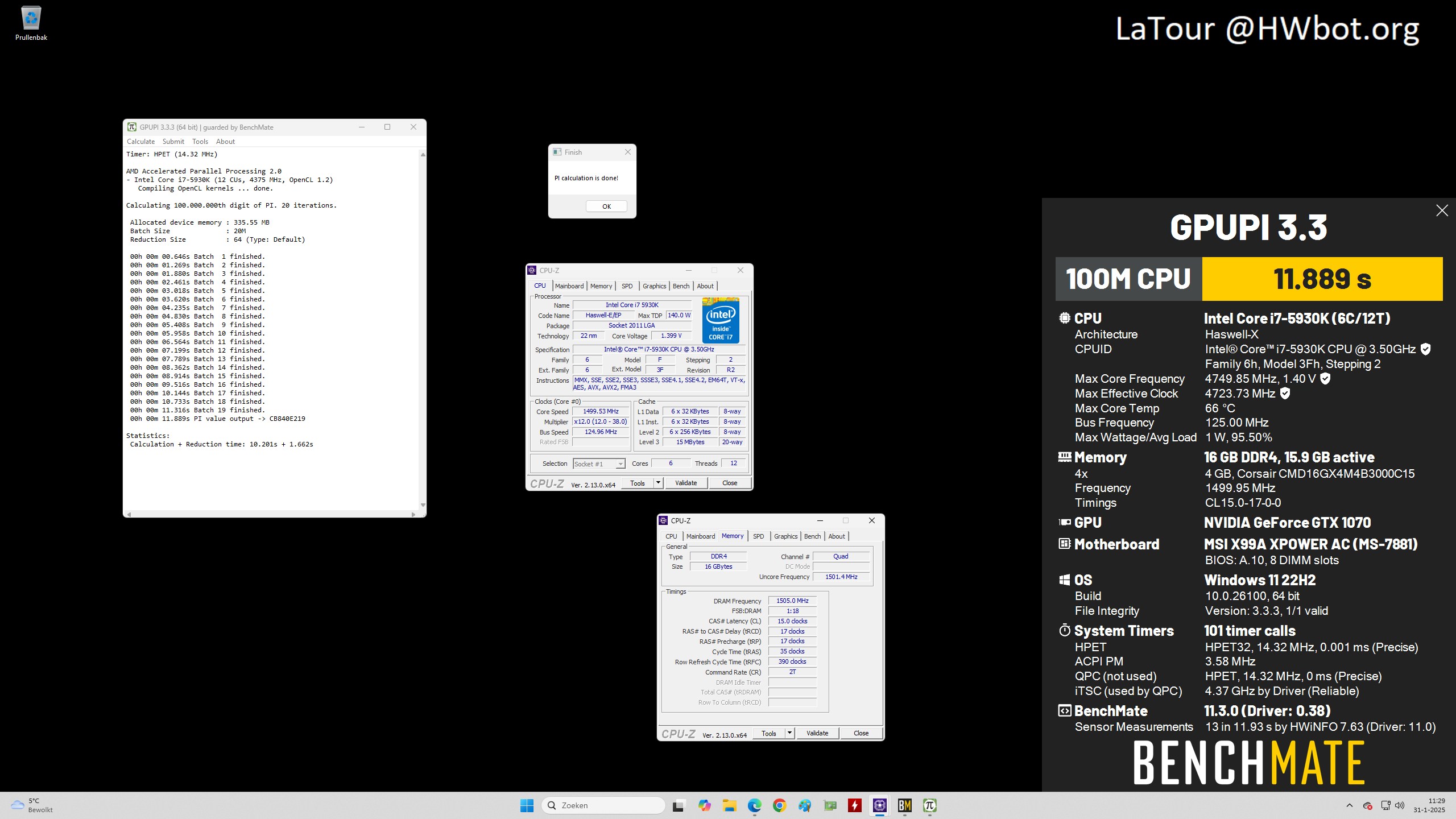
Task: Click Close button in lower CPU-Z window
Action: coord(861,733)
